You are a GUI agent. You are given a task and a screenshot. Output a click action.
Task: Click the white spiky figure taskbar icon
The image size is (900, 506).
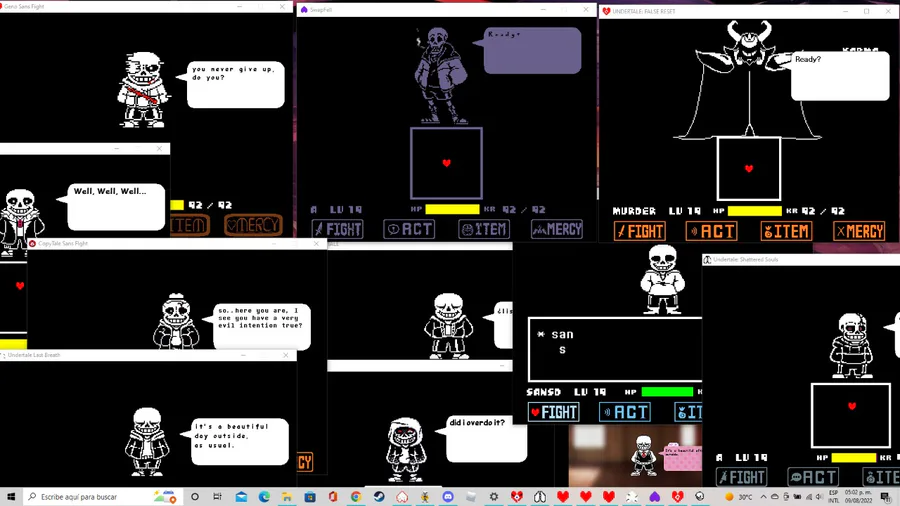[x=631, y=497]
